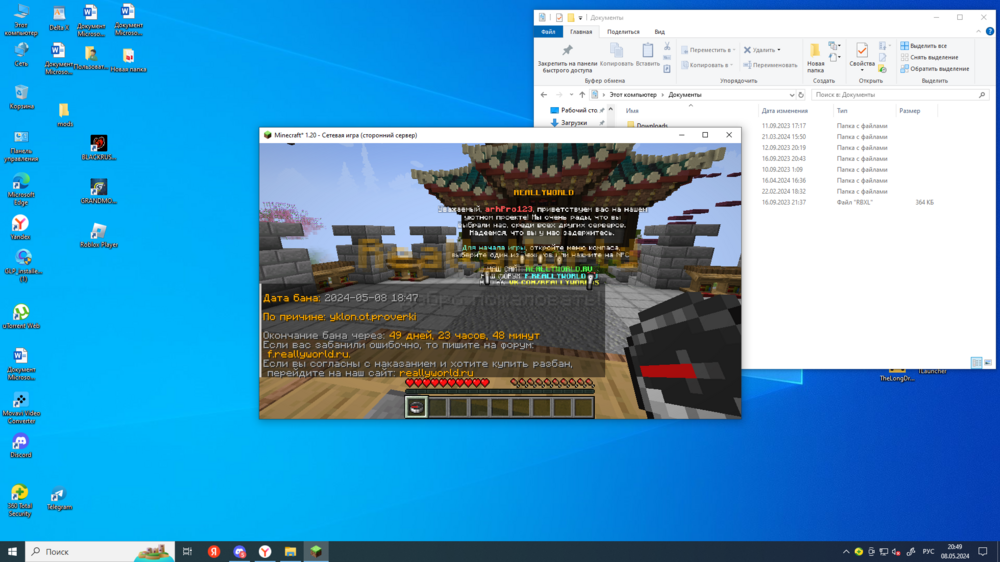This screenshot has width=1000, height=562.
Task: Click Выделить все in Explorer ribbon
Action: pos(923,46)
